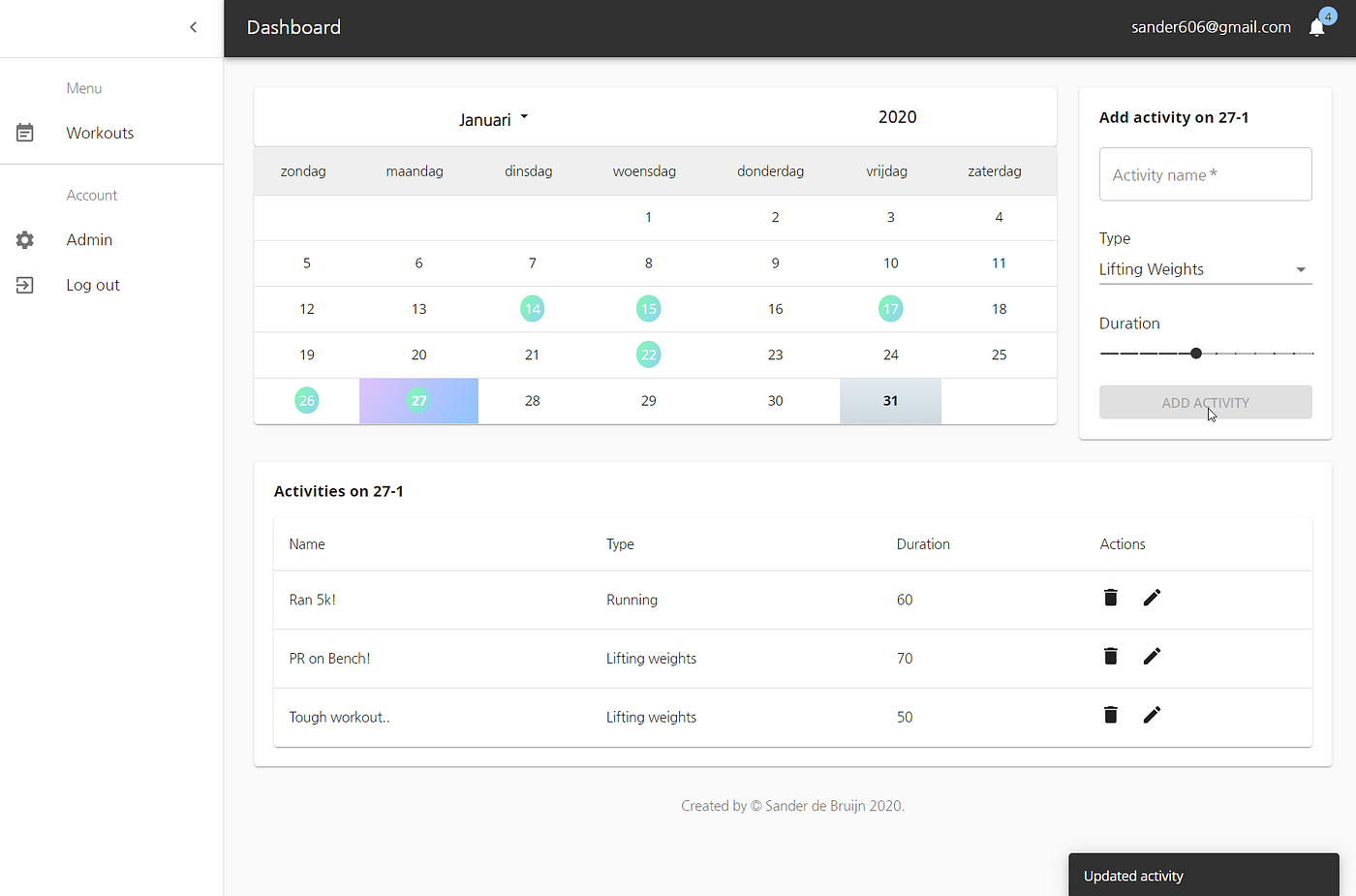
Task: Adjust the Duration slider handle
Action: click(1196, 353)
